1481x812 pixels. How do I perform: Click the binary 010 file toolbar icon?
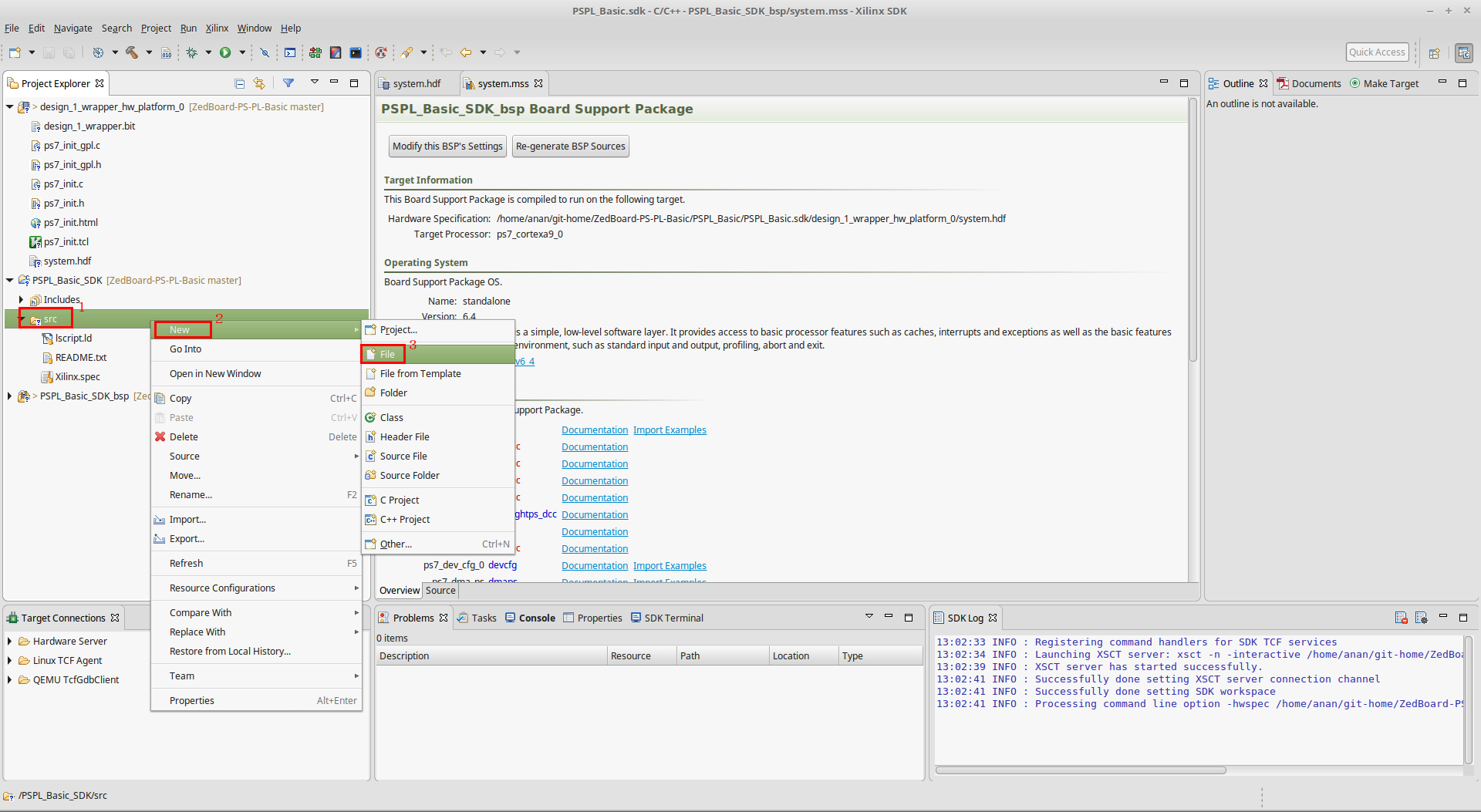(x=166, y=52)
